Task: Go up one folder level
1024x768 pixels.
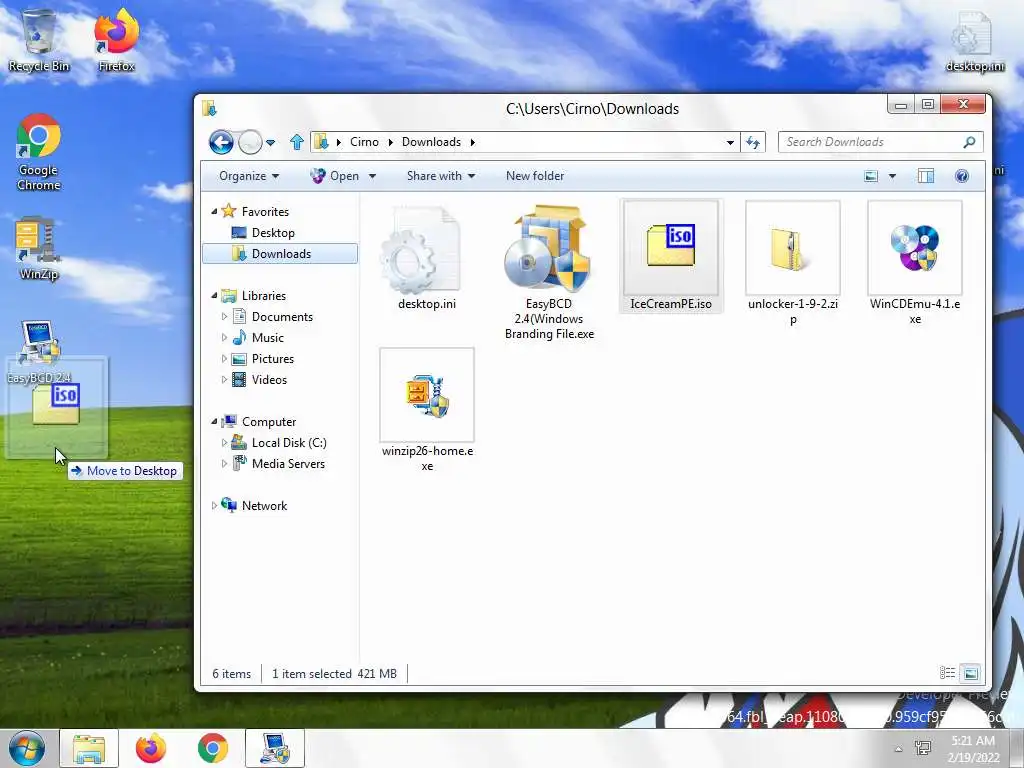Action: click(x=296, y=142)
